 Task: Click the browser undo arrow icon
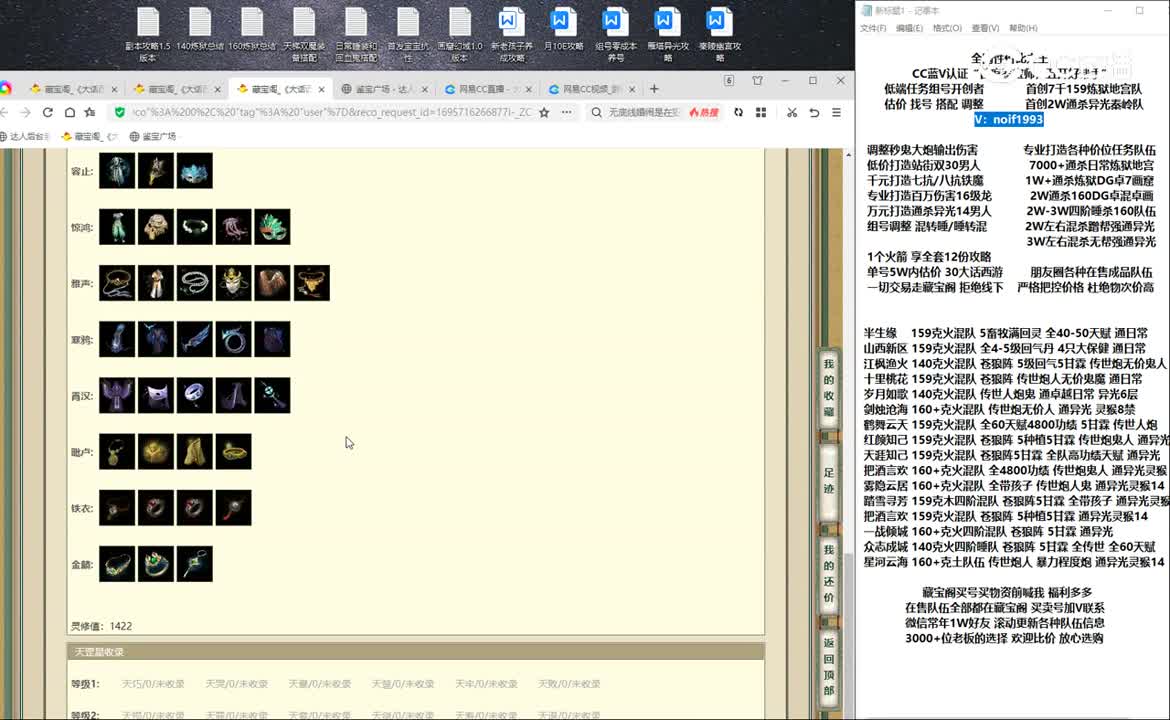[x=814, y=112]
